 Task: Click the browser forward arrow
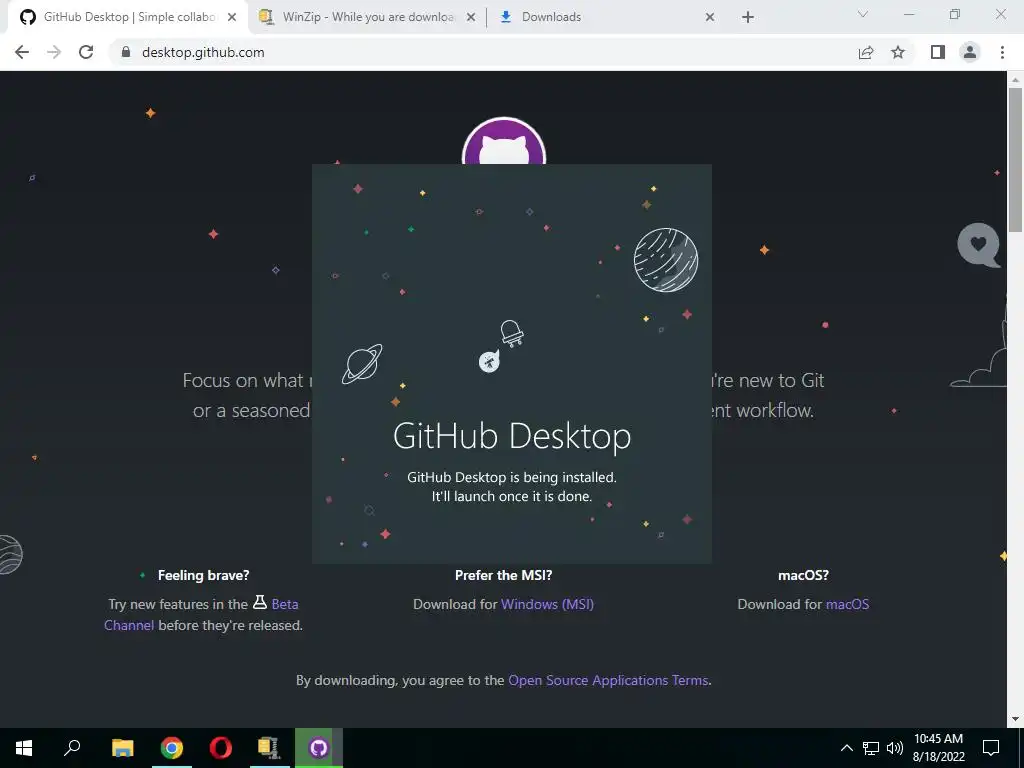click(54, 52)
